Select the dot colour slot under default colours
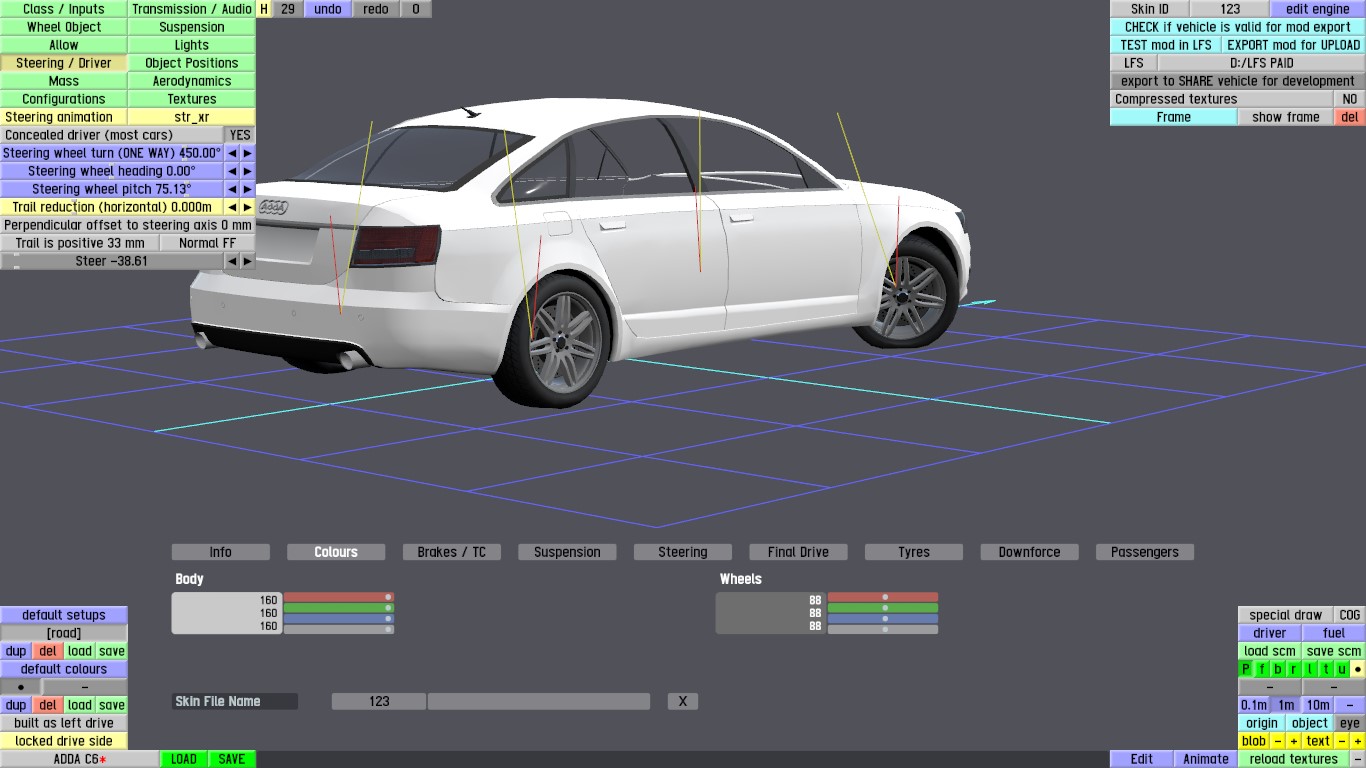Screen dimensions: 1366x768 [x=21, y=687]
